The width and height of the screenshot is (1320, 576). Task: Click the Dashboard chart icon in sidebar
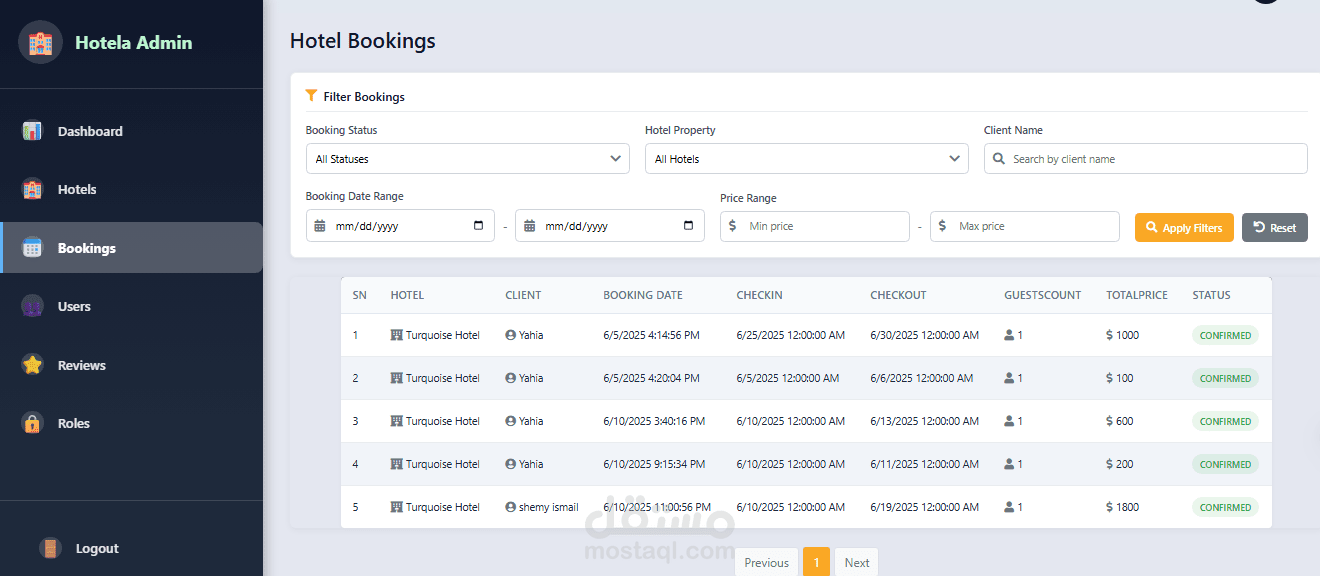pos(33,131)
